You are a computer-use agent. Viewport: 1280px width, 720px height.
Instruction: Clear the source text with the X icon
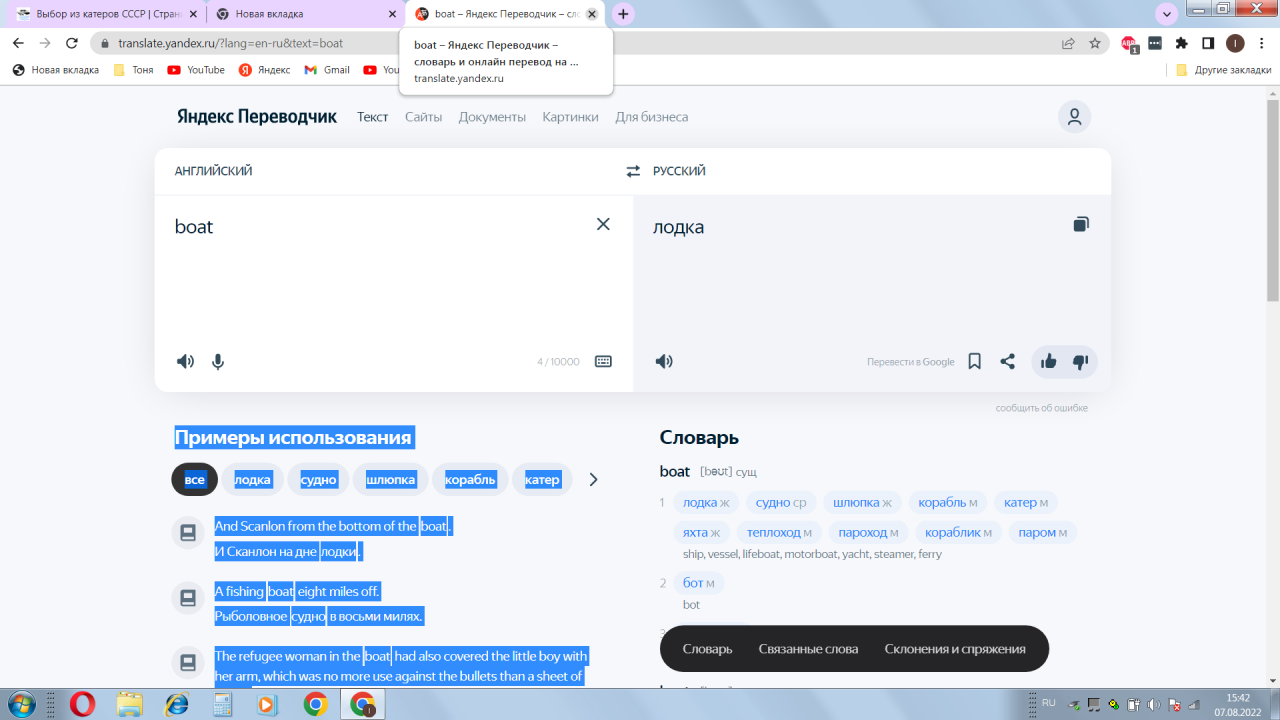[603, 224]
